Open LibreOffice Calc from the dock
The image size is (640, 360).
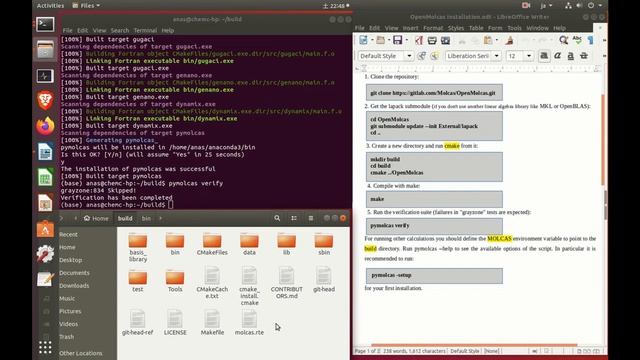pos(45,178)
